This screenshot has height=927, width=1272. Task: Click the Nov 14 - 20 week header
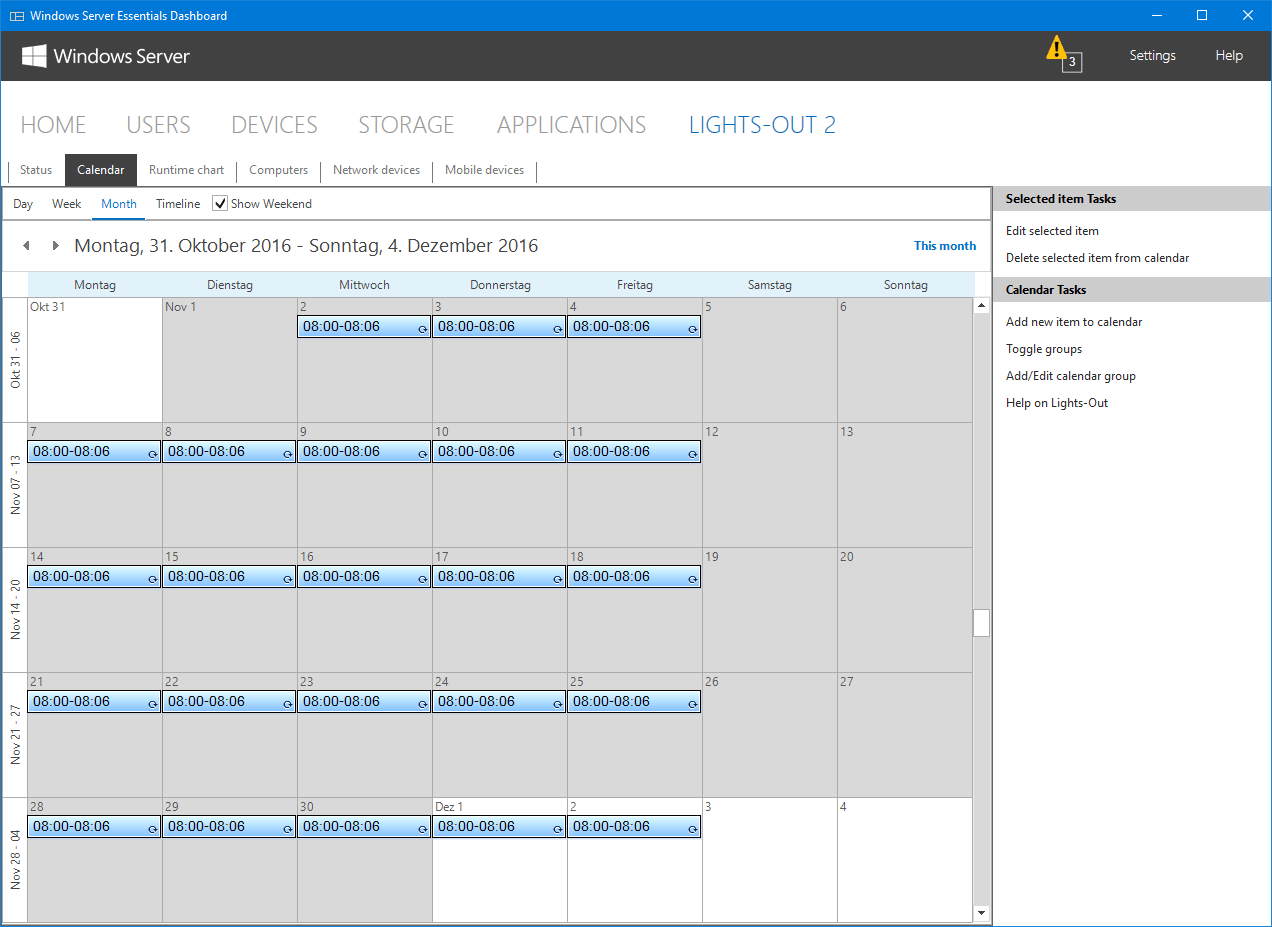pyautogui.click(x=15, y=610)
